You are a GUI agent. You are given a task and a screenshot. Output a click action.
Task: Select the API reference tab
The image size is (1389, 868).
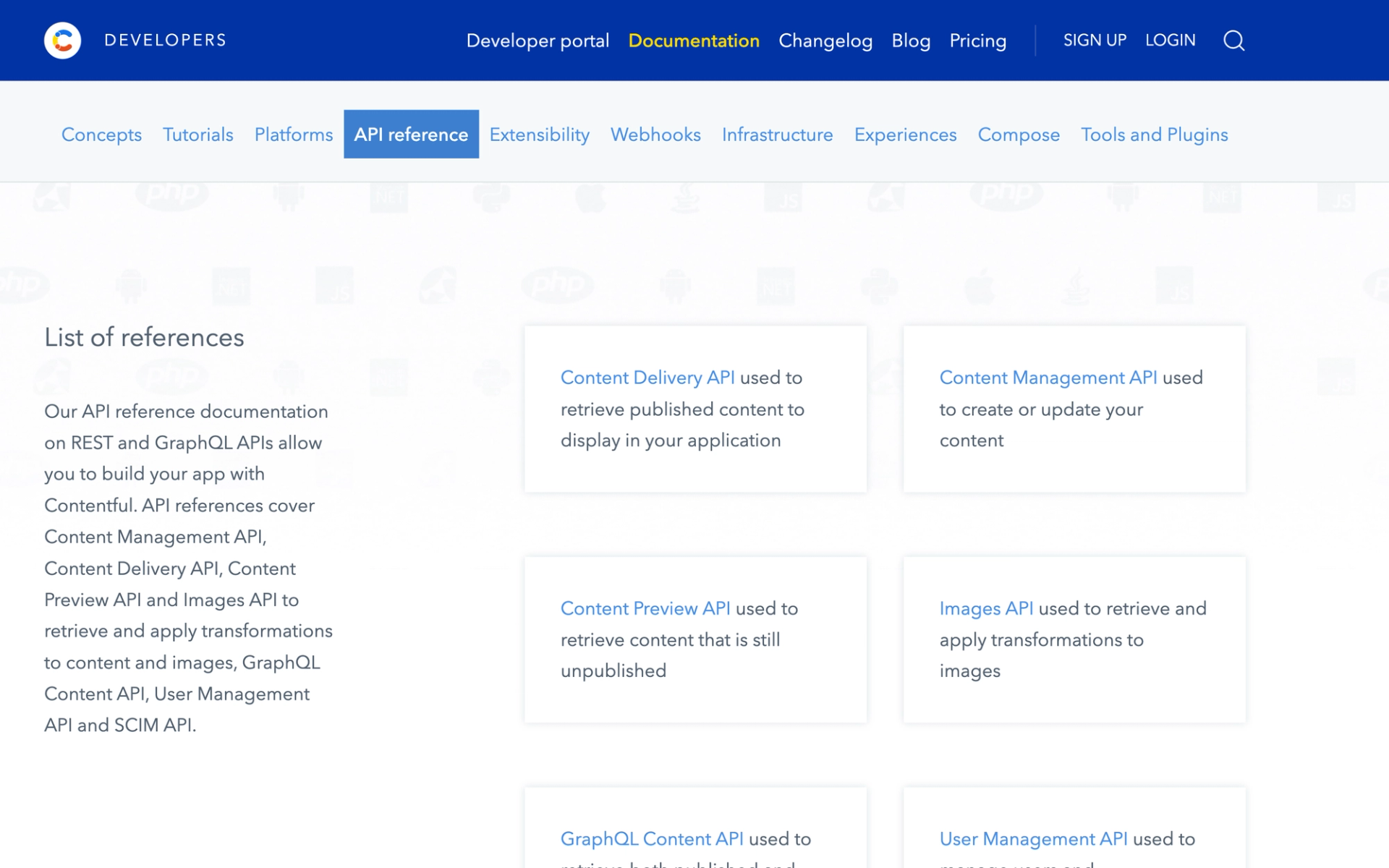point(411,135)
